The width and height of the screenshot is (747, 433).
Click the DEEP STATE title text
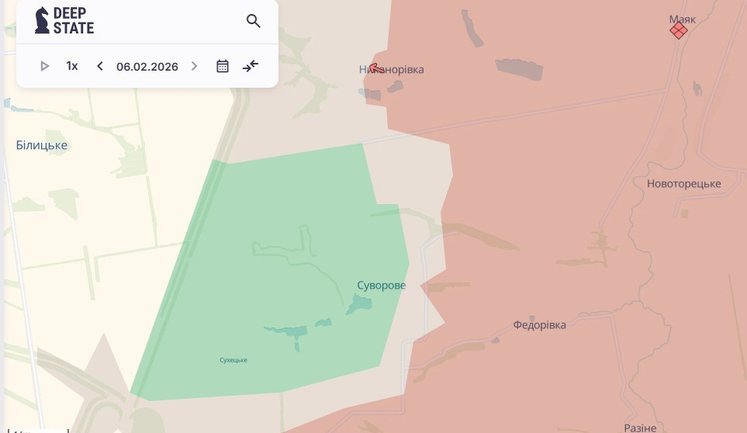[74, 21]
